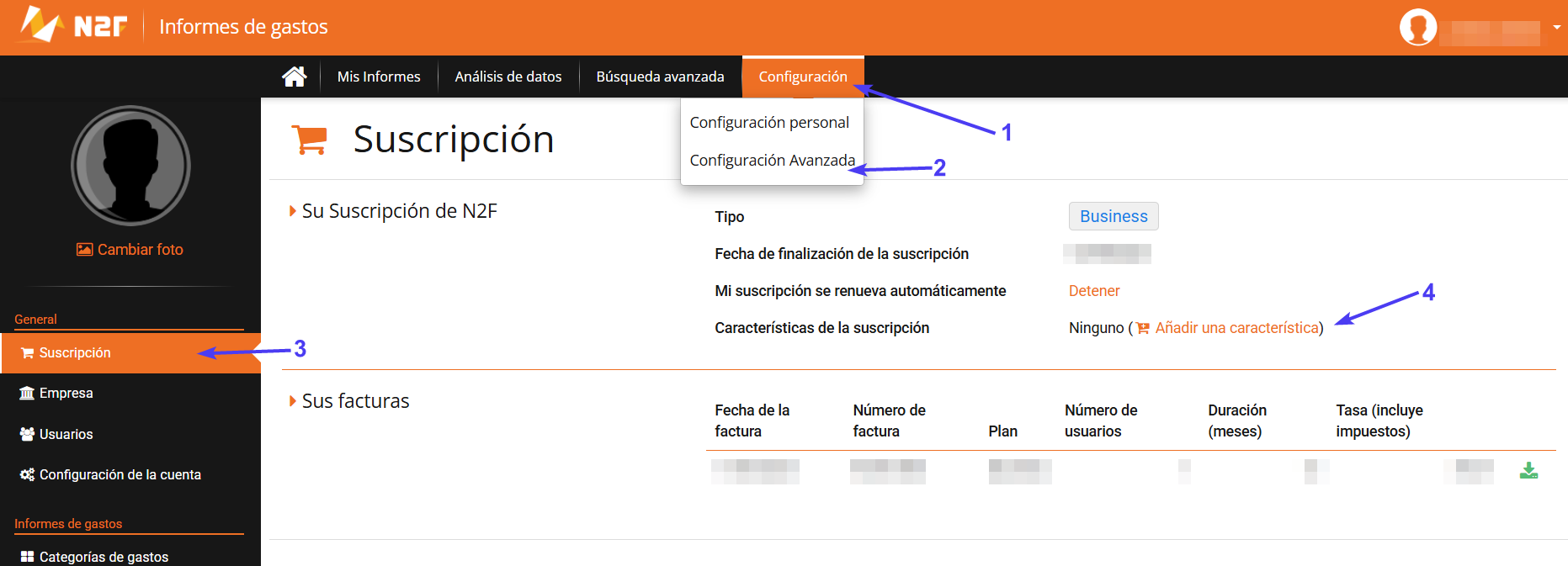Viewport: 1568px width, 566px height.
Task: Click Fecha de finalización de la suscripción label
Action: click(x=842, y=254)
